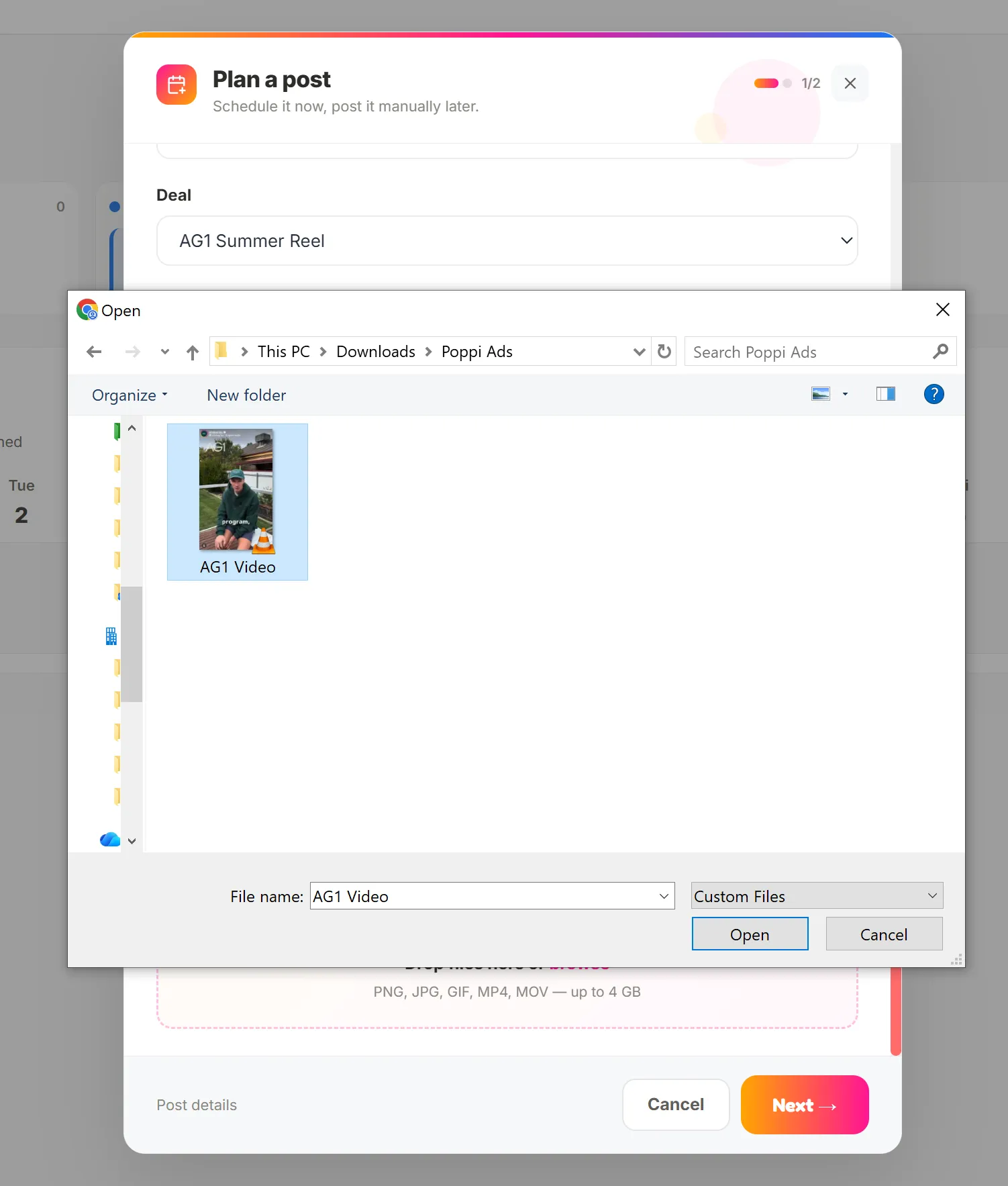This screenshot has height=1186, width=1008.
Task: Cancel the Open file dialog
Action: [x=884, y=934]
